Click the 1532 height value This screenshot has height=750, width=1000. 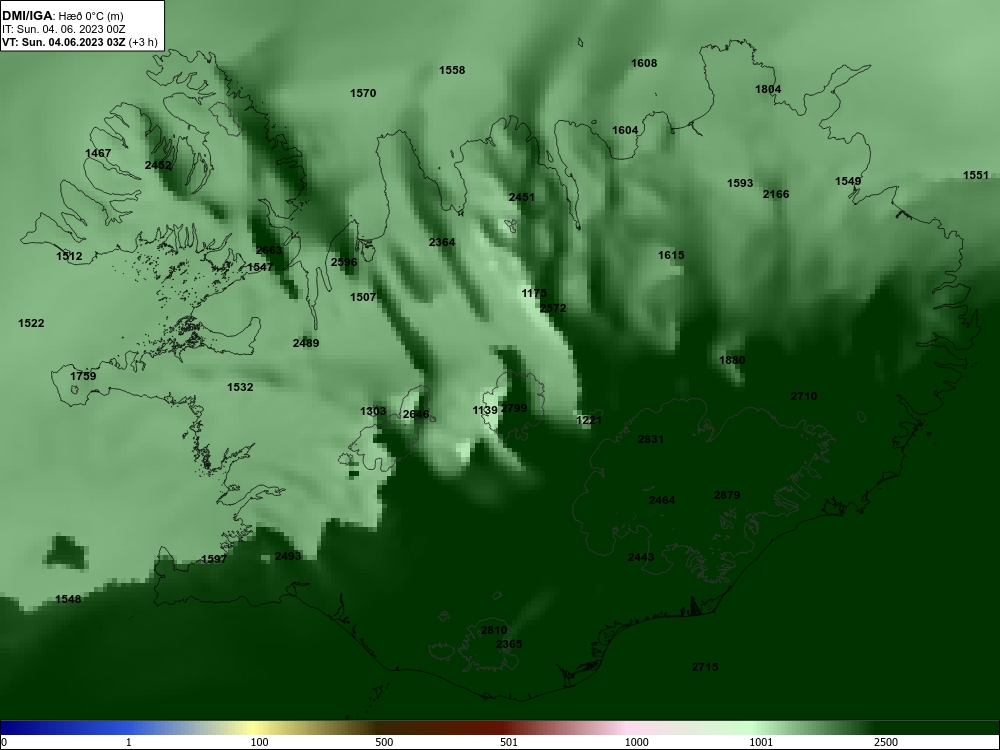click(x=240, y=387)
